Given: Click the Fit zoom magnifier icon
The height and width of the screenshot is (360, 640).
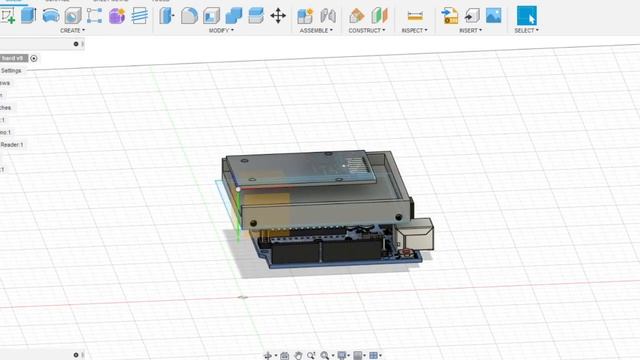Looking at the screenshot, I should click(324, 356).
